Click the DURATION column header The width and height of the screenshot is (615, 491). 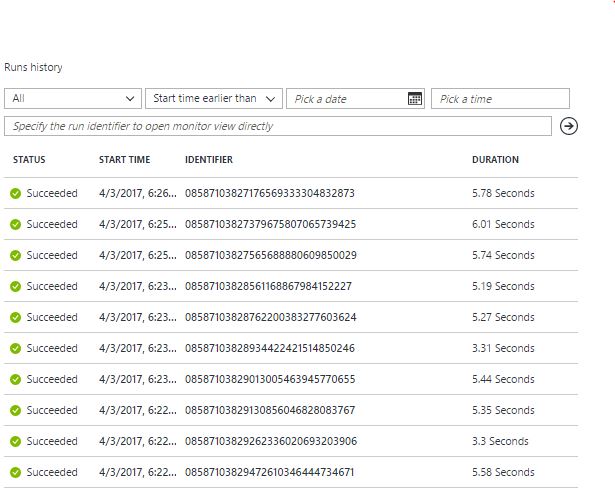(495, 160)
